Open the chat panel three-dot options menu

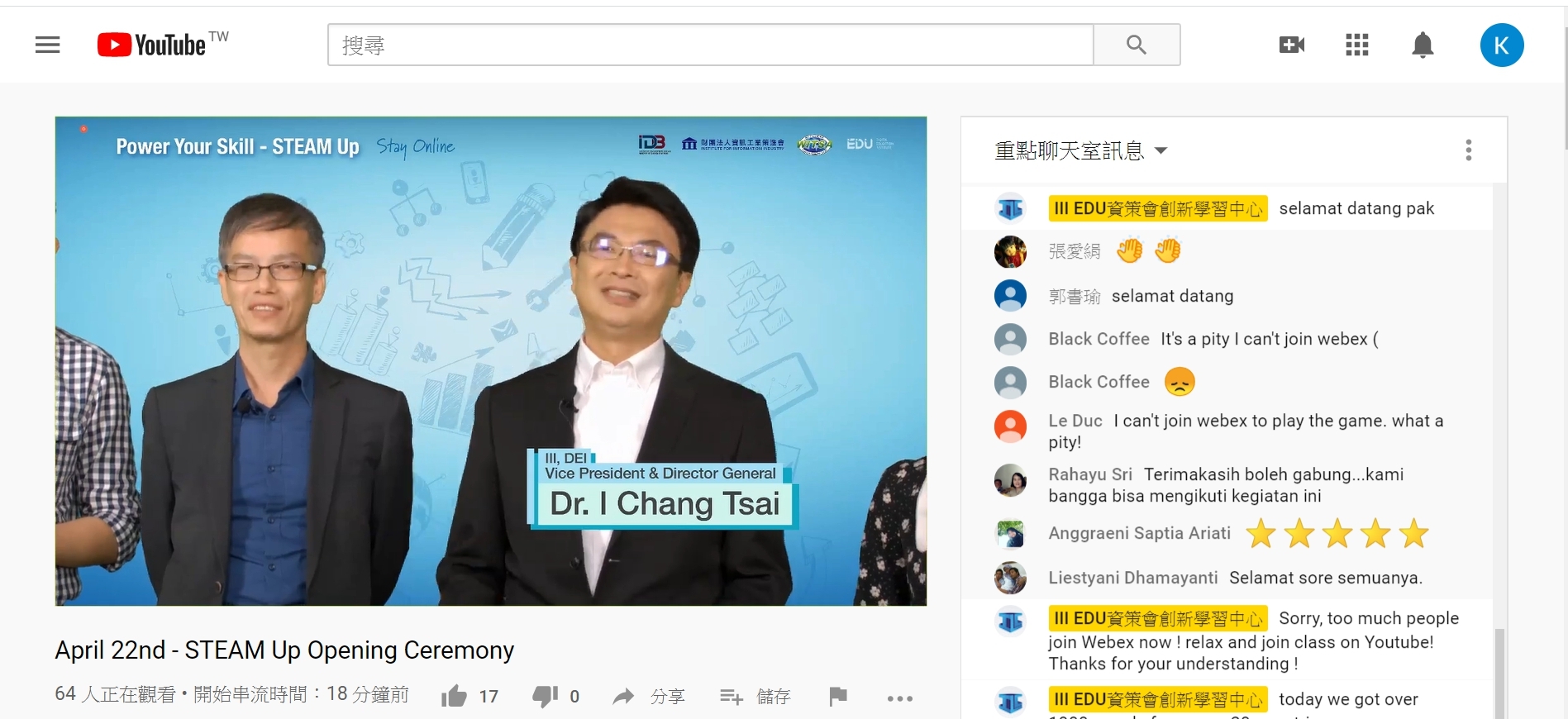tap(1468, 150)
